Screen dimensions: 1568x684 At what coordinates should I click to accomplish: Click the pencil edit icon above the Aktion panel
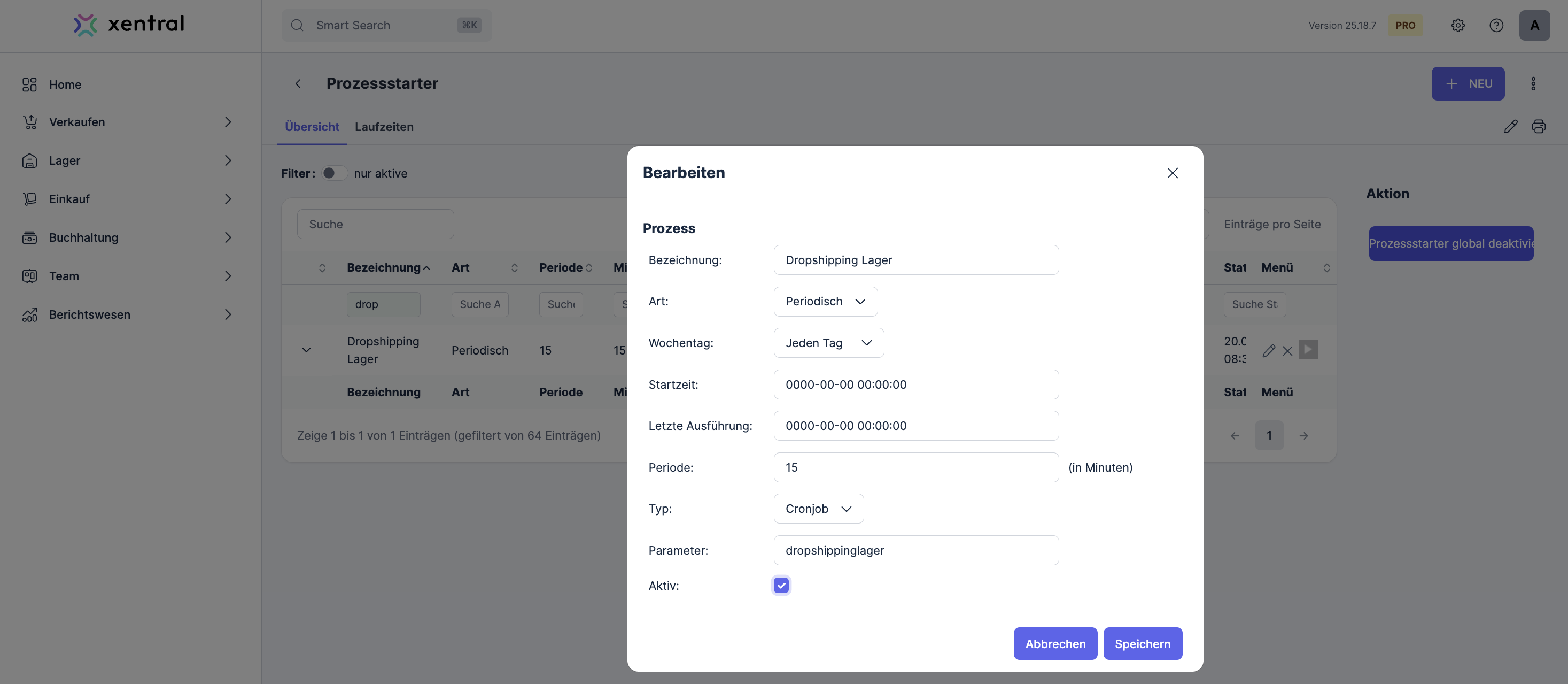[1510, 126]
